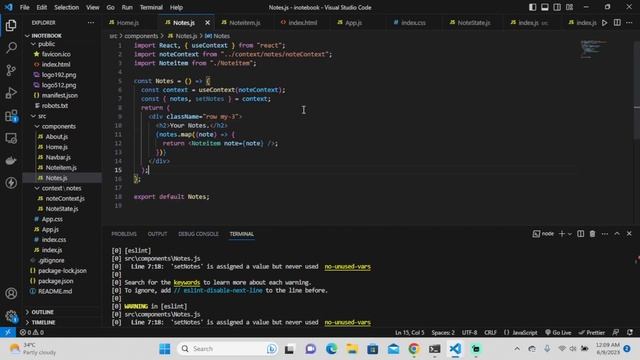Open noteContext.js in the file explorer
640x360 pixels.
[x=65, y=198]
